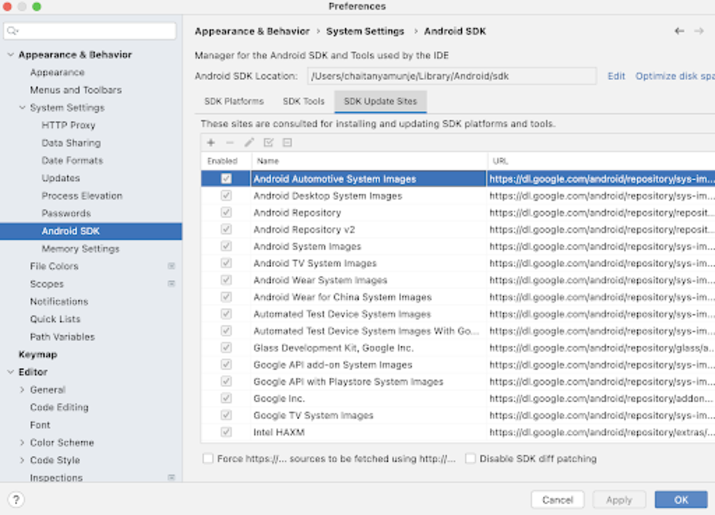
Task: Switch to the SDK Platforms tab
Action: [x=234, y=101]
